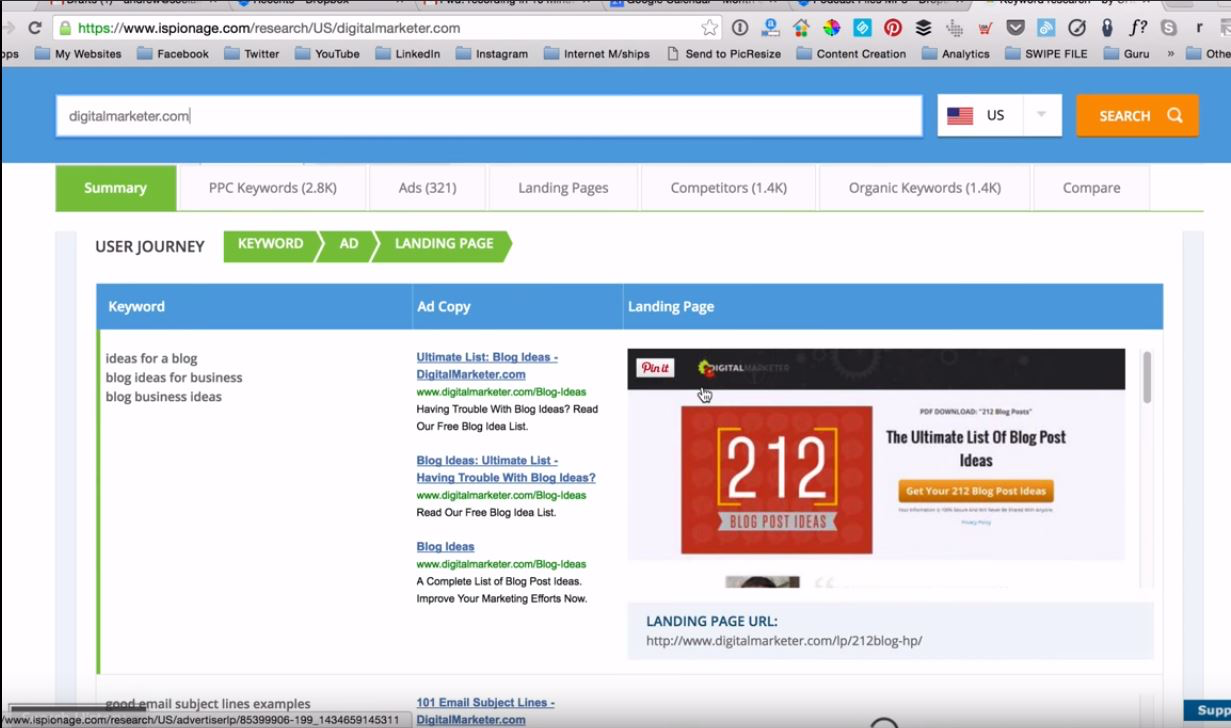Open the Content Creation bookmarks folder
The width and height of the screenshot is (1231, 728).
click(851, 54)
